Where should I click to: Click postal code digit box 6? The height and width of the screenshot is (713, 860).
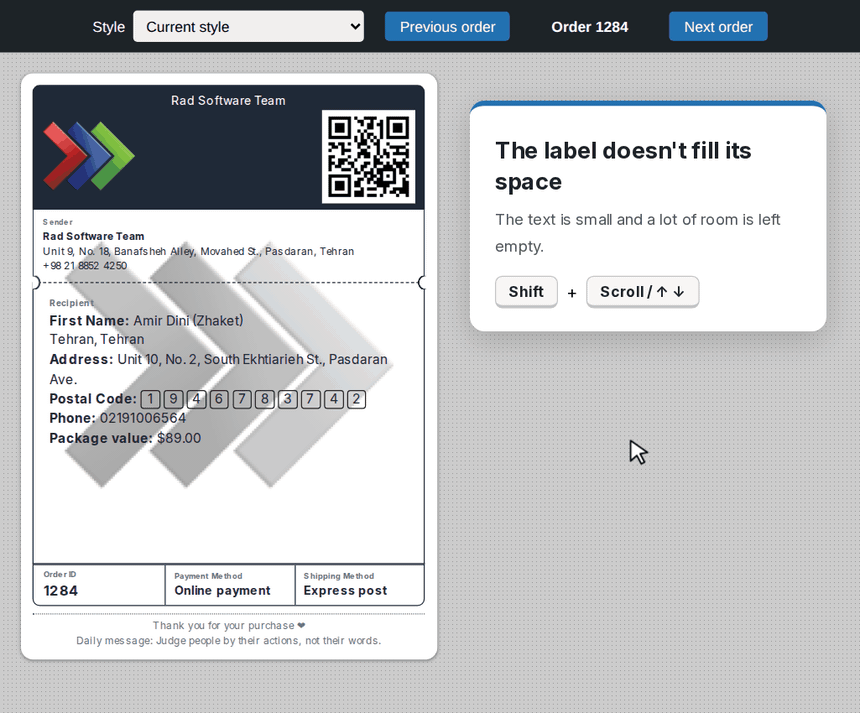219,399
